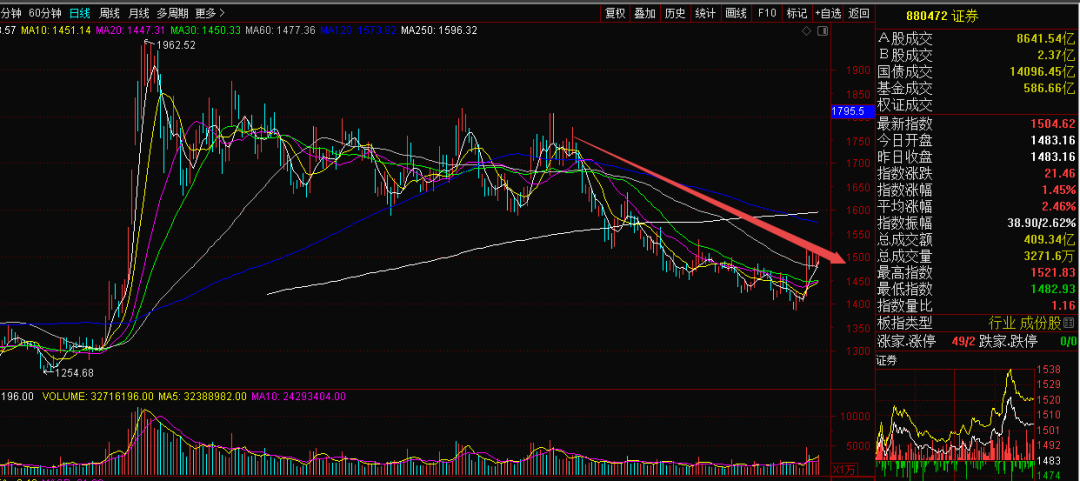Click the small diamond icon above chart
Viewport: 1080px width, 481px height.
807,32
